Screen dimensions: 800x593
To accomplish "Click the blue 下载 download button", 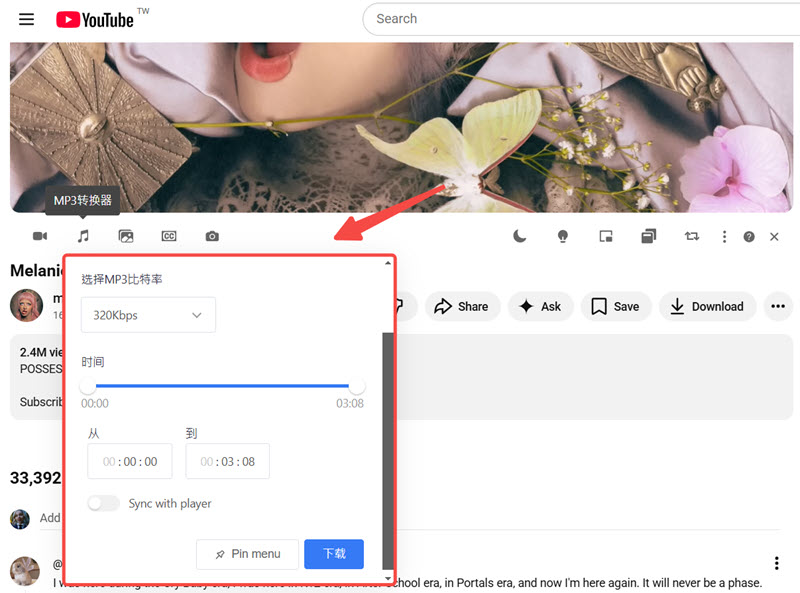I will click(333, 554).
